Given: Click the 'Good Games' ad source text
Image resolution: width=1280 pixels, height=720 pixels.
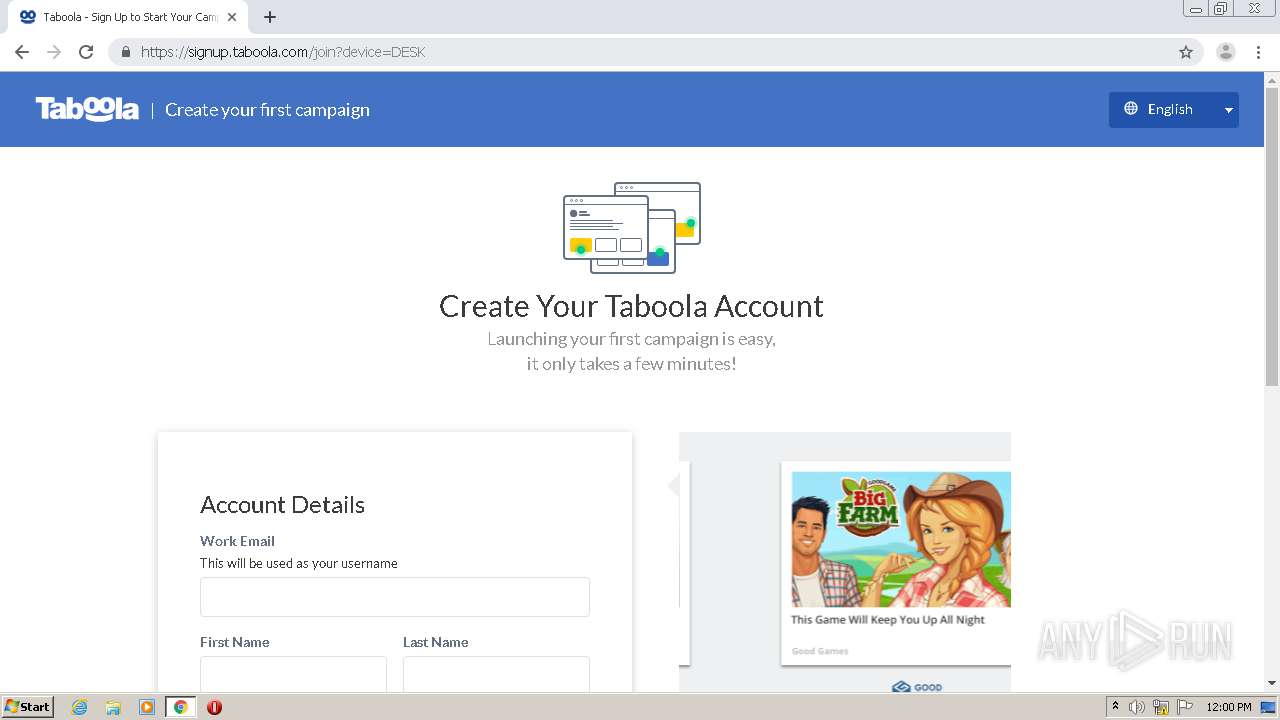Looking at the screenshot, I should point(820,651).
